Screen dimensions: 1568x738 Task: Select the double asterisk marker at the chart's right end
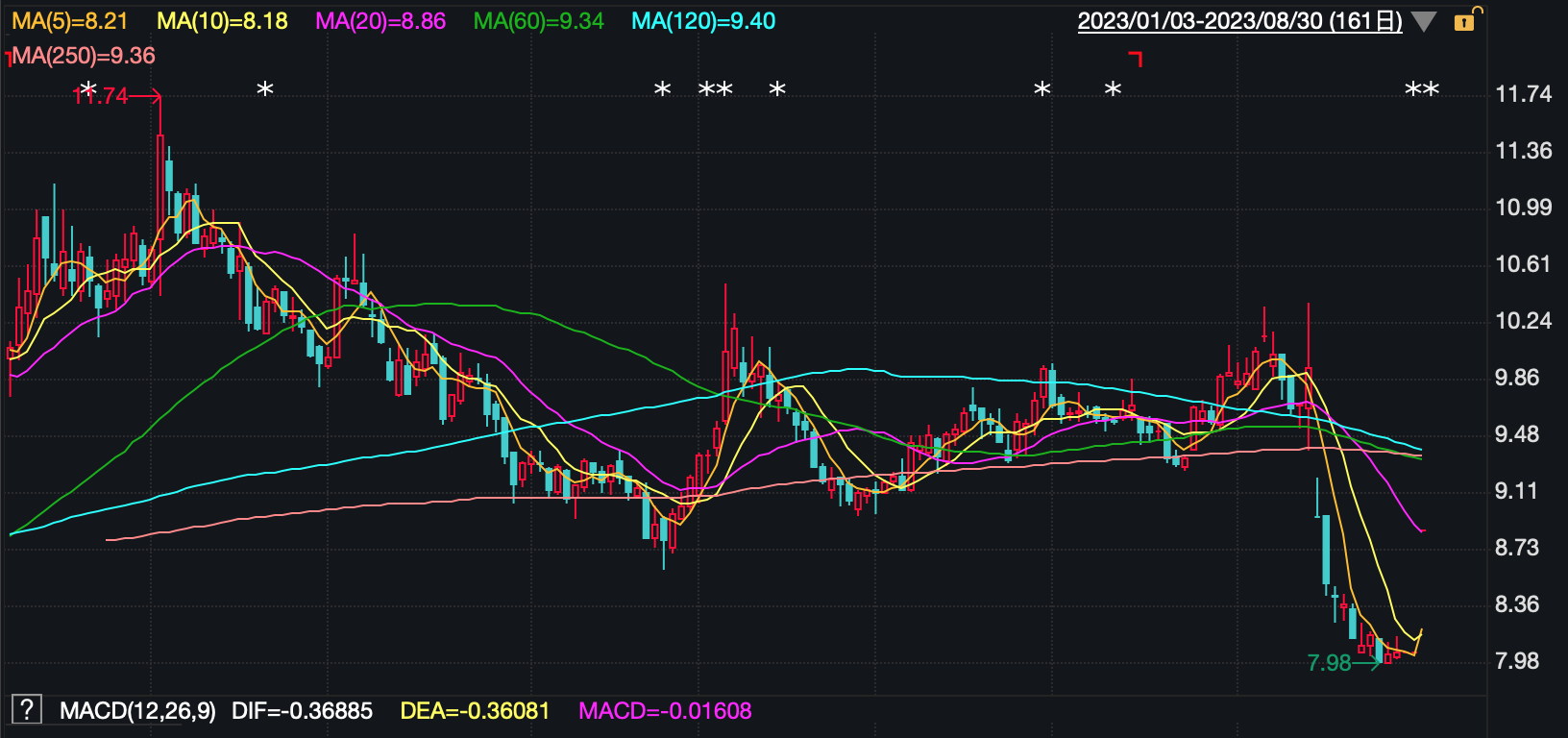pos(1422,90)
